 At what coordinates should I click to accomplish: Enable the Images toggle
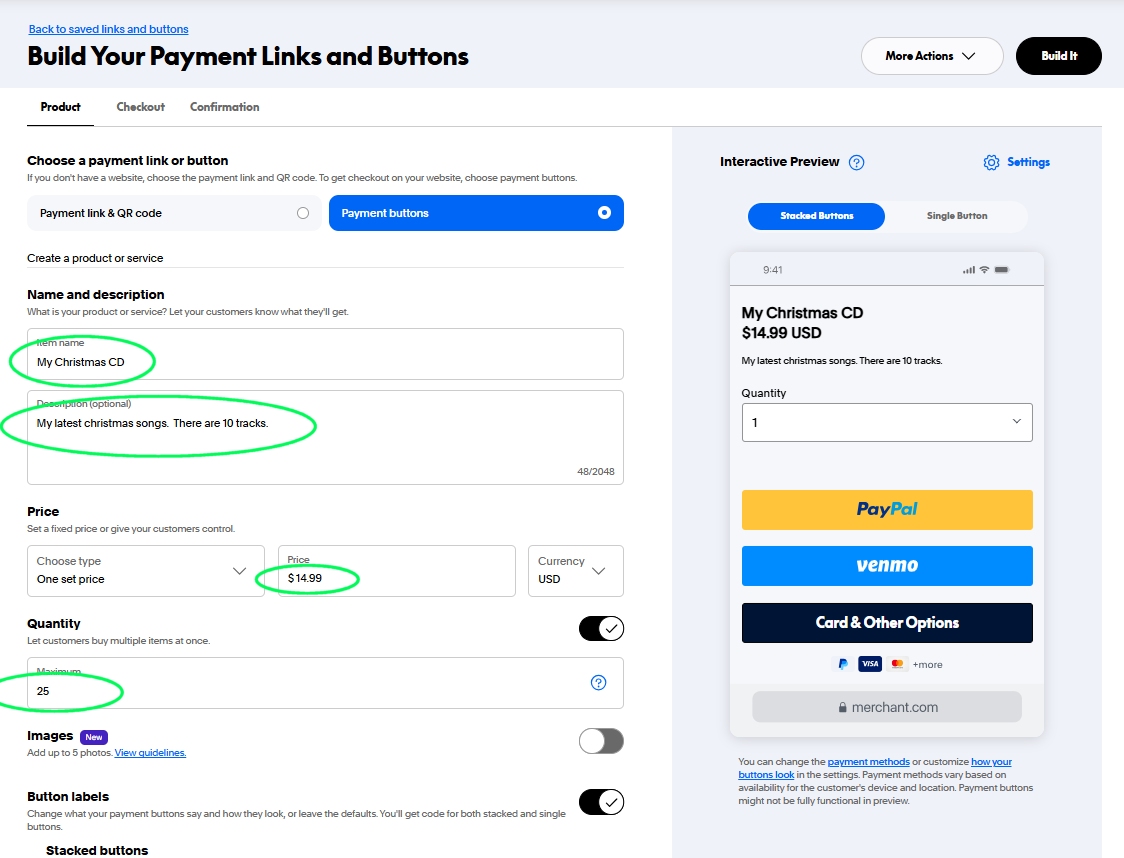(601, 741)
